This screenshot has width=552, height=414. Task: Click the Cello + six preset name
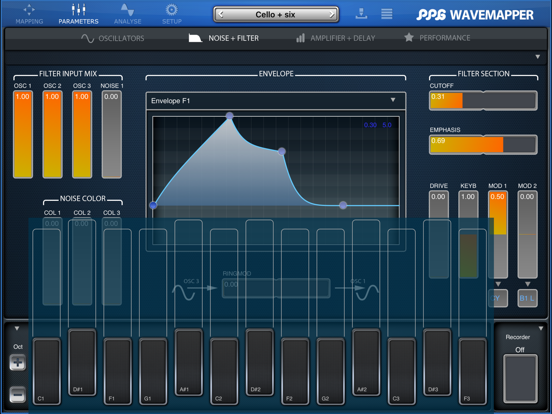(x=275, y=14)
